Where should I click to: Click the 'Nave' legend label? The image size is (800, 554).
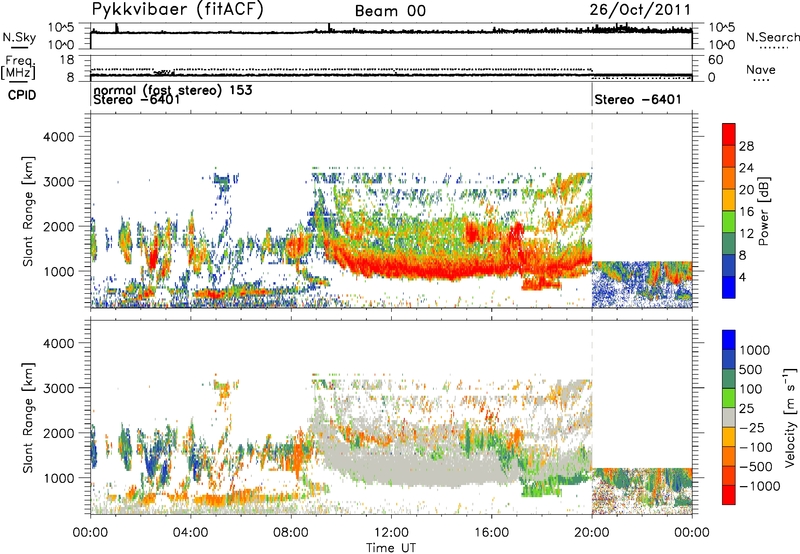(761, 70)
